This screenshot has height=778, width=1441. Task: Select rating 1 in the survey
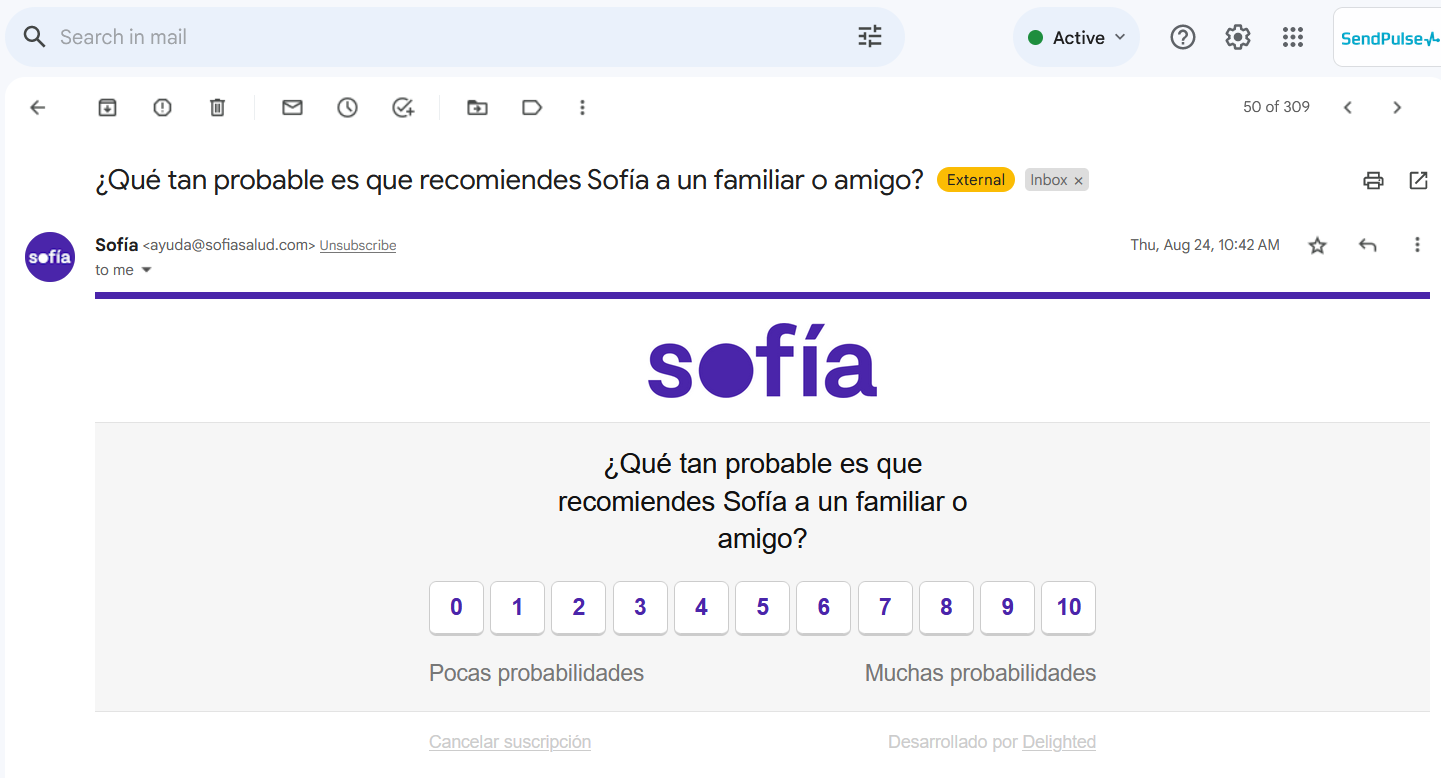517,607
